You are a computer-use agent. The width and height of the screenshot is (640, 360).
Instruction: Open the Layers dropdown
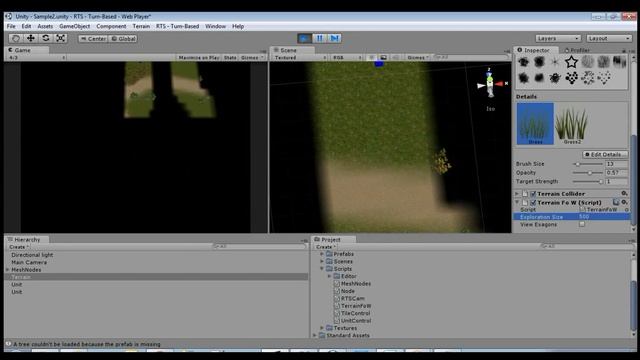pyautogui.click(x=558, y=38)
